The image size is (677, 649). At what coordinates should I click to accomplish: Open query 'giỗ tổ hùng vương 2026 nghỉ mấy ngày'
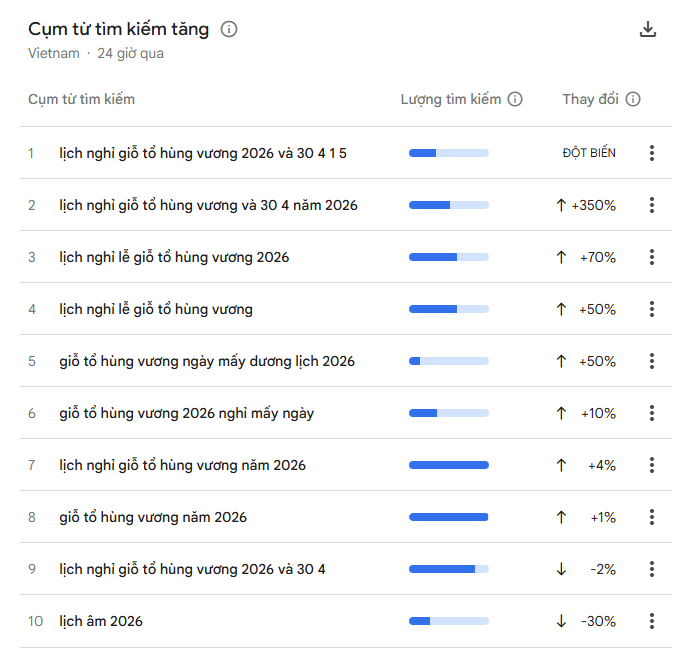[186, 413]
